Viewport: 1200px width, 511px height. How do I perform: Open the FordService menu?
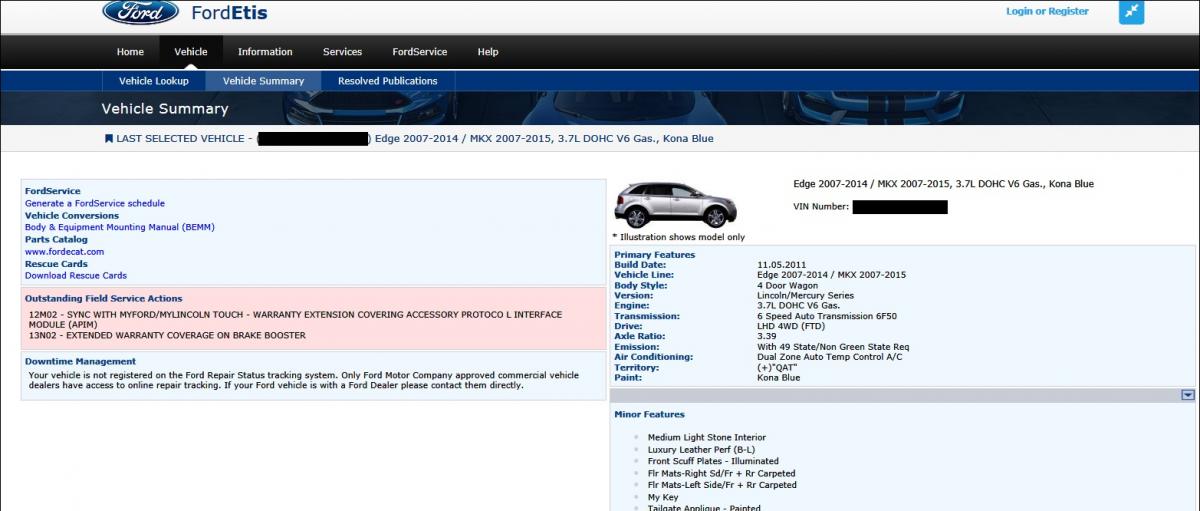[419, 52]
